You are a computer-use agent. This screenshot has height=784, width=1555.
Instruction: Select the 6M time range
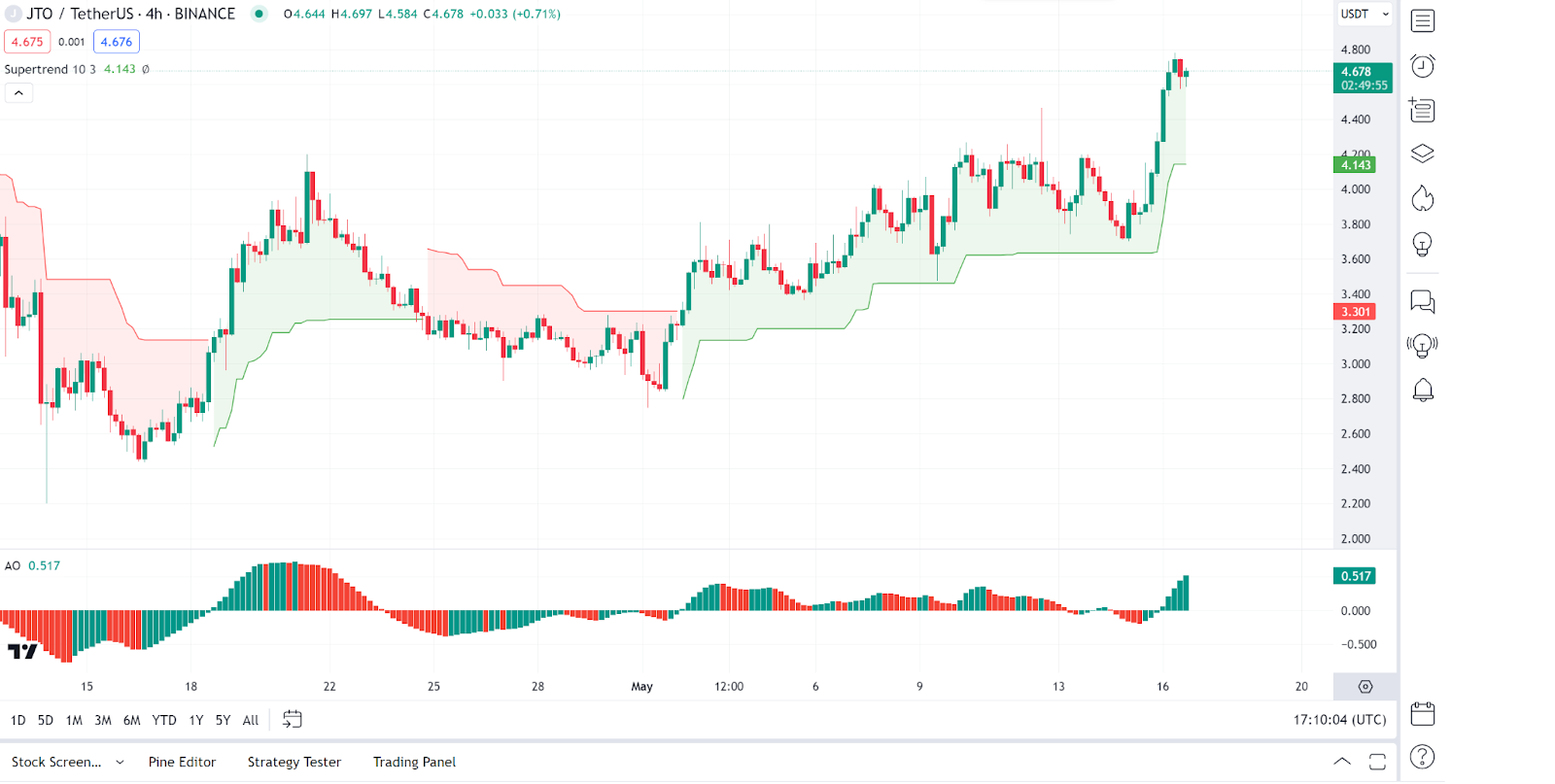point(132,721)
